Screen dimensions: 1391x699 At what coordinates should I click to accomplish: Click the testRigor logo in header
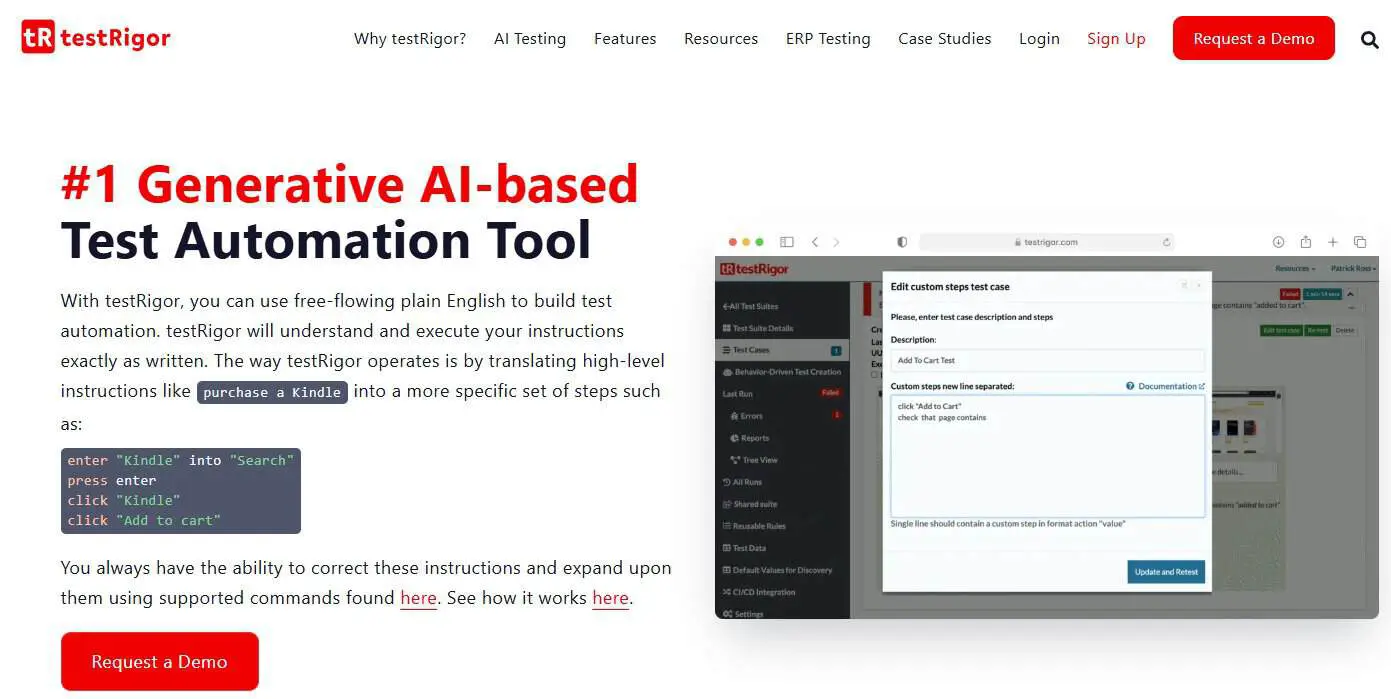(96, 38)
